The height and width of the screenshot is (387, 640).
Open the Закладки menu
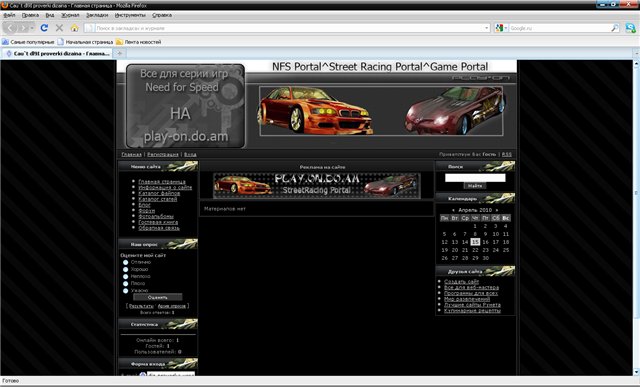(97, 15)
